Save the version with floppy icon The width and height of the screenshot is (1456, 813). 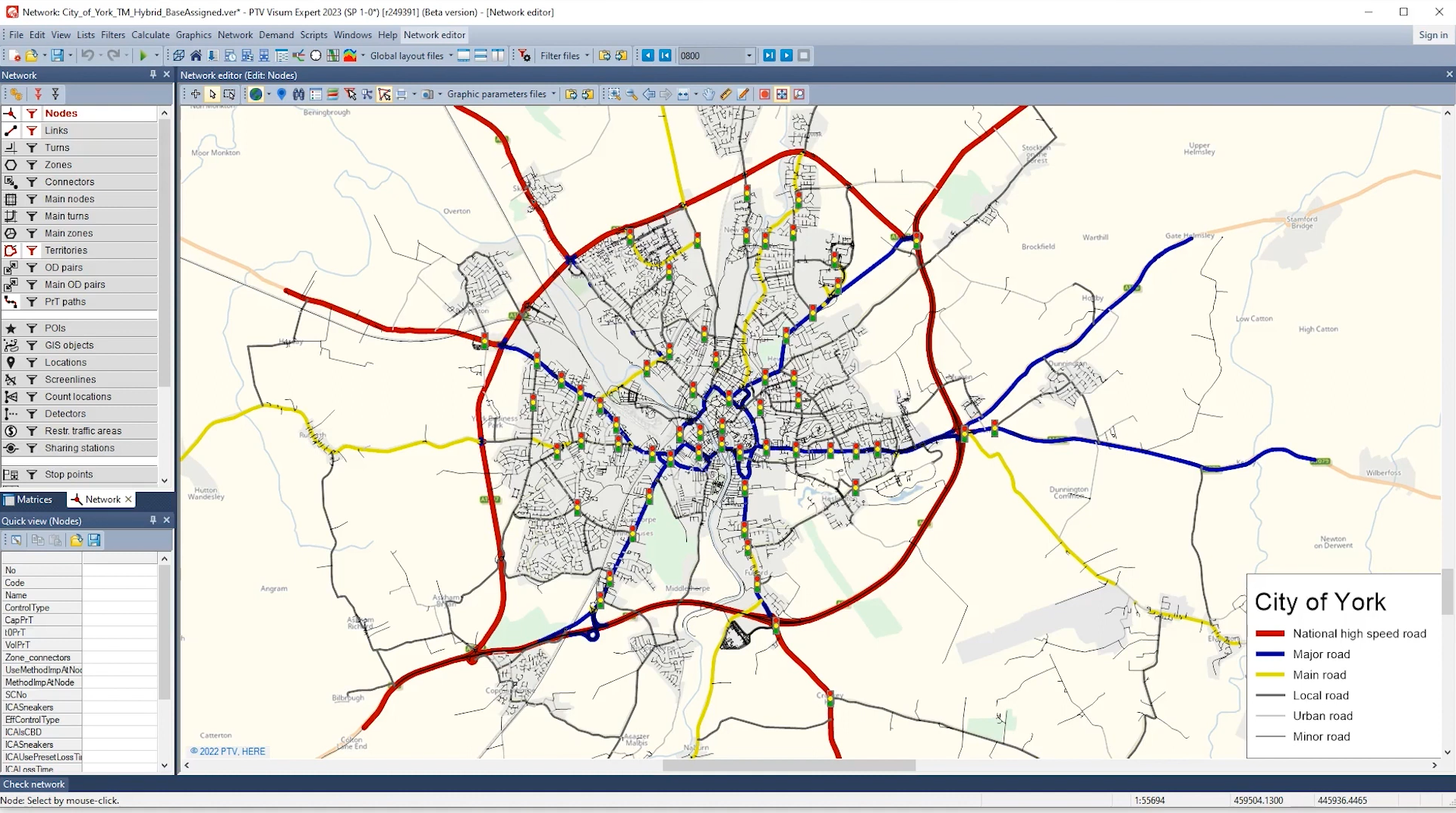click(57, 55)
